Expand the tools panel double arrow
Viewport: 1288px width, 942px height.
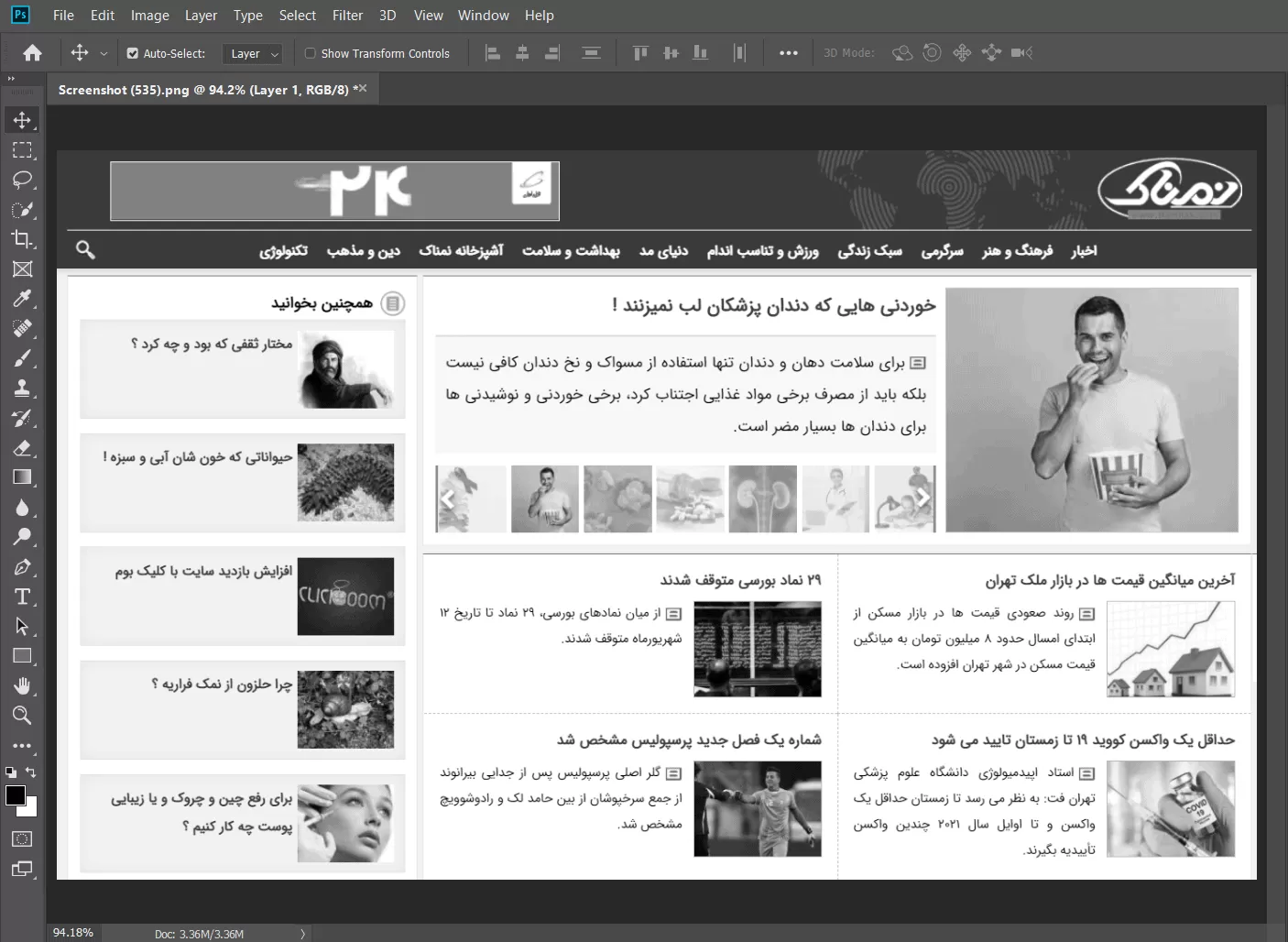pos(11,79)
